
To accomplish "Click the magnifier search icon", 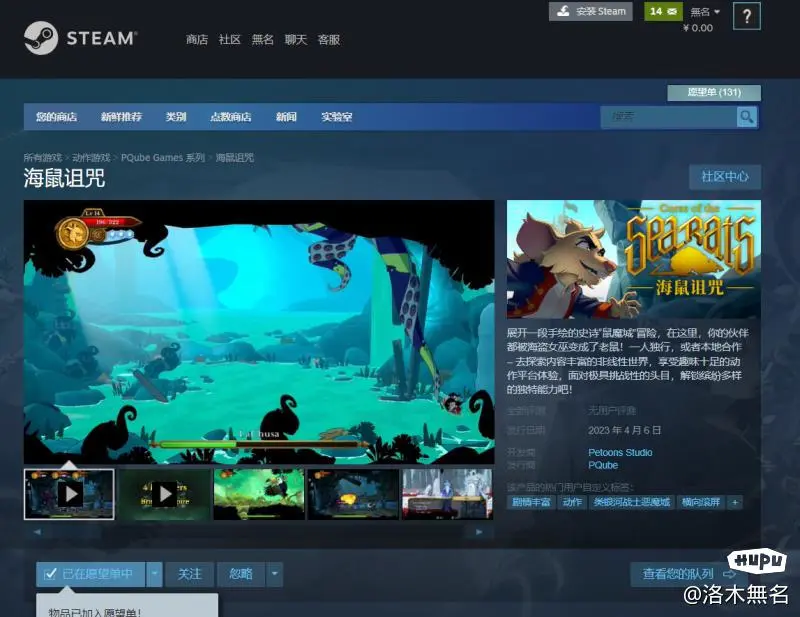I will click(747, 117).
